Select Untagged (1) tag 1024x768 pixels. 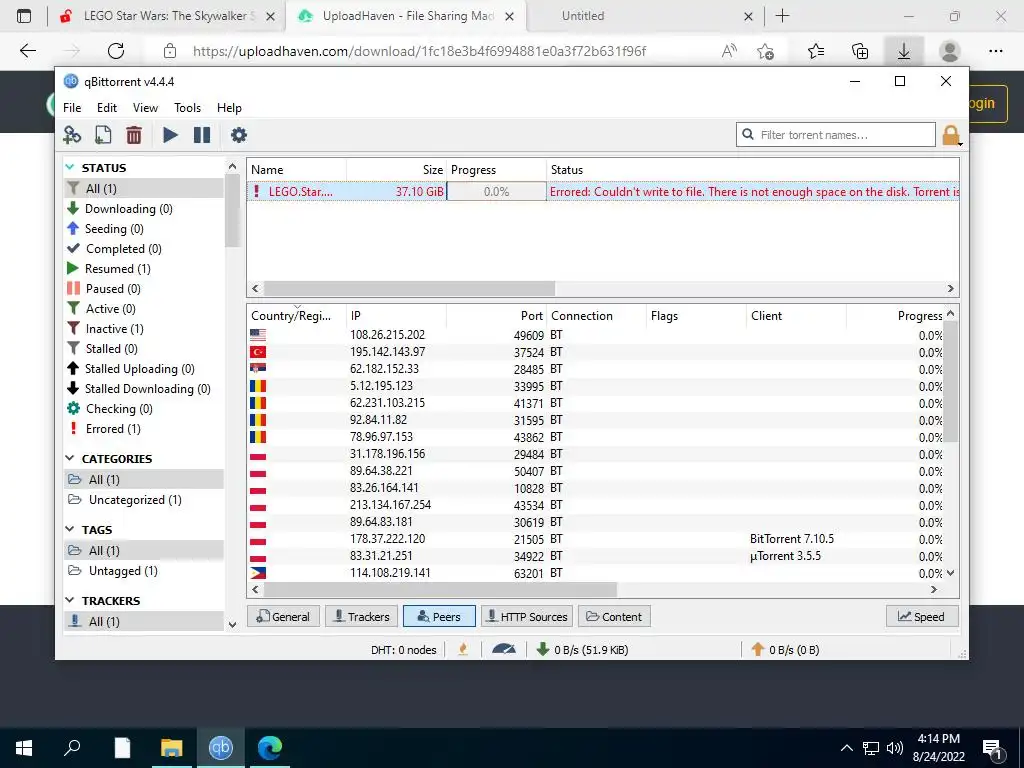coord(144,571)
